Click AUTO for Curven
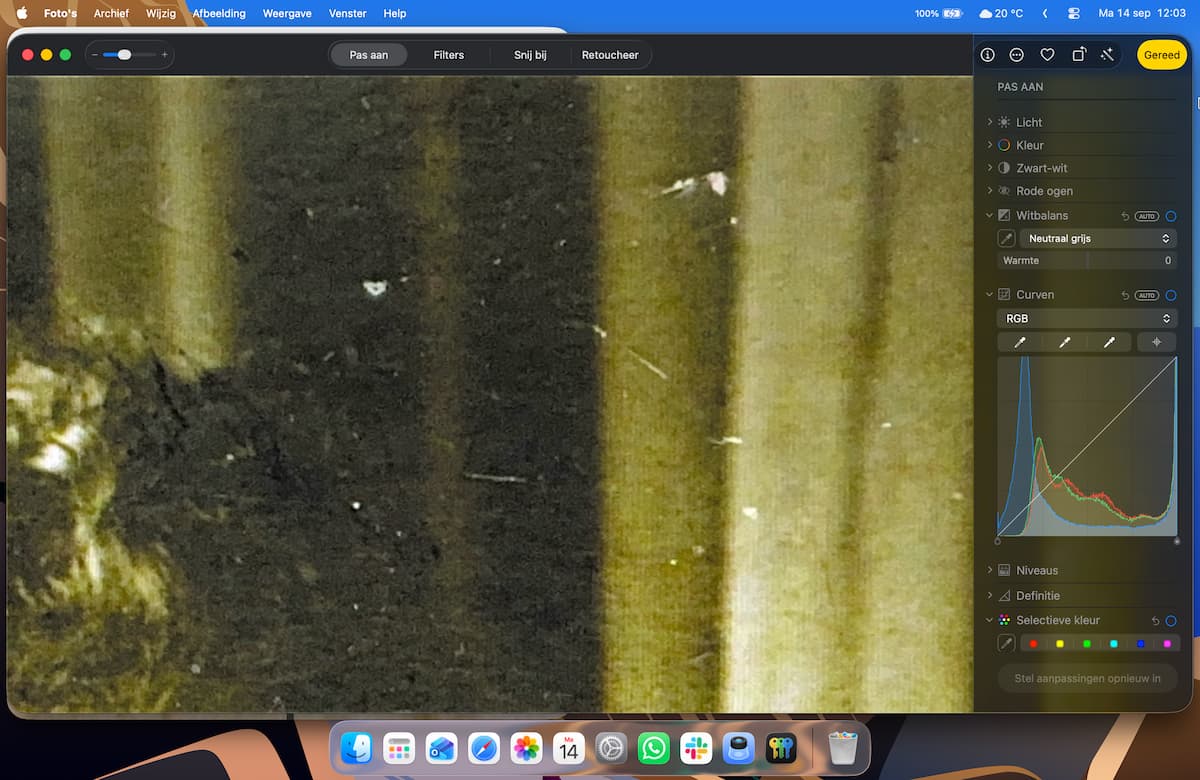 point(1147,295)
